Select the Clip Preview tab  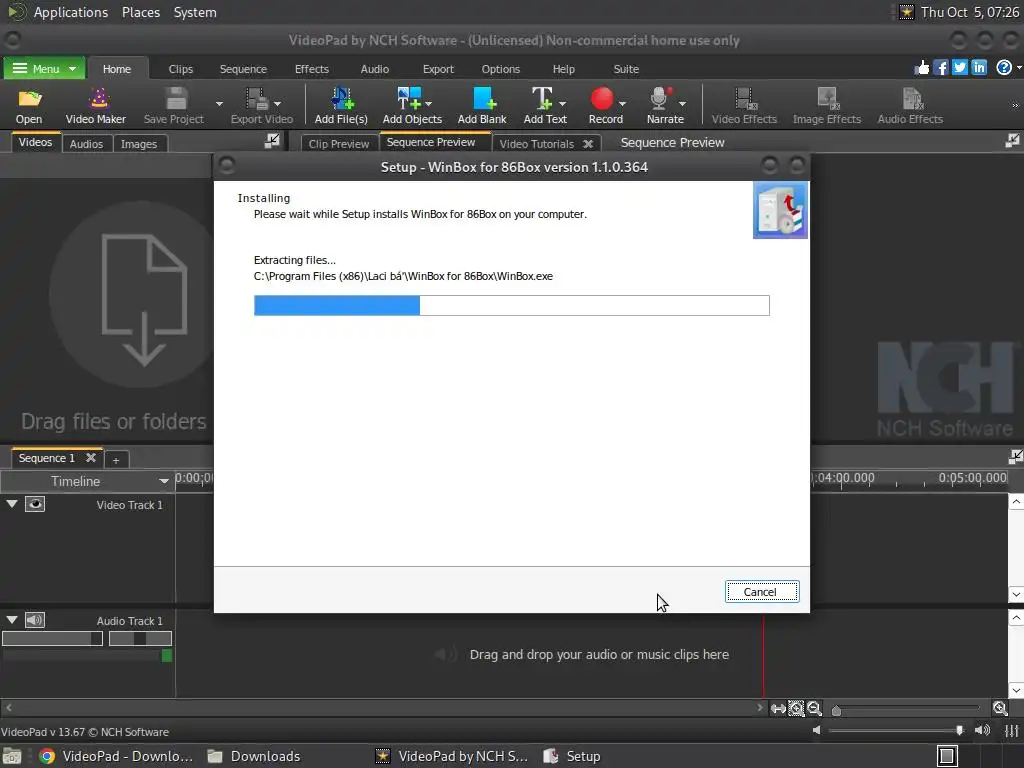click(x=338, y=144)
